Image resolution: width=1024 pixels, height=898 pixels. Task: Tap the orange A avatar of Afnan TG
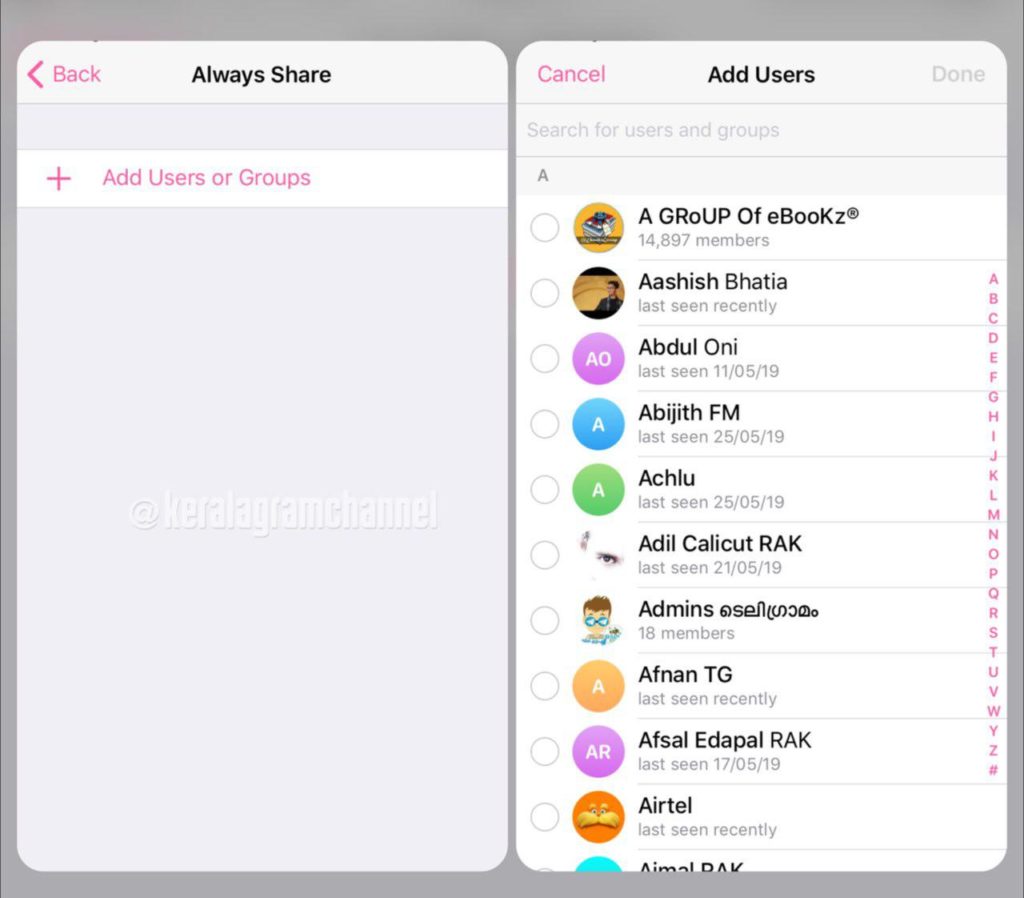[x=598, y=686]
